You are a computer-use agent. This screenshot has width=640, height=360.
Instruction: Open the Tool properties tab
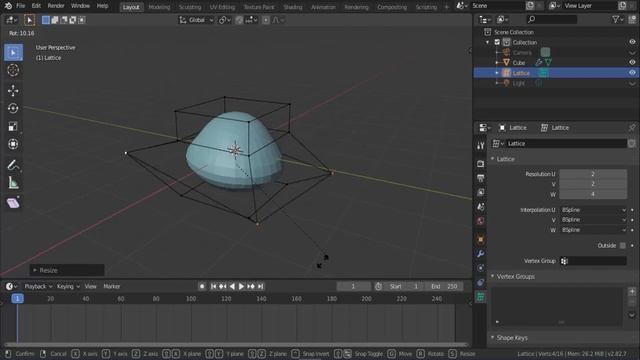pos(480,146)
